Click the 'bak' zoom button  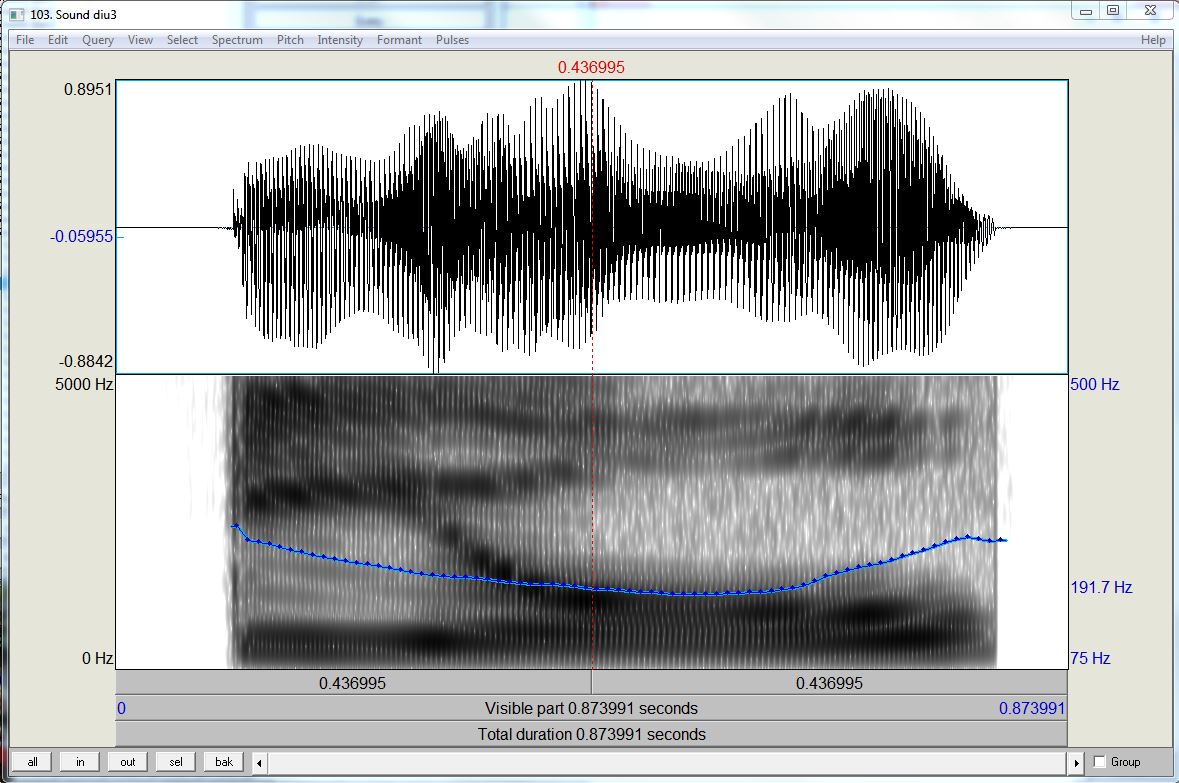tap(224, 762)
